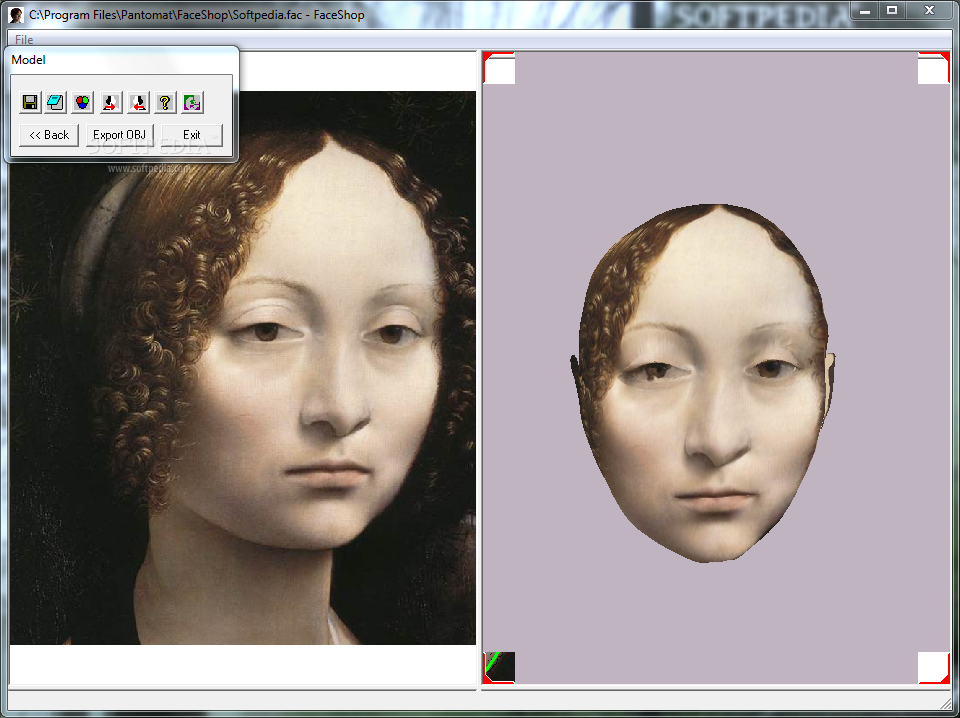Click the Export OBJ button
960x718 pixels.
coord(119,135)
